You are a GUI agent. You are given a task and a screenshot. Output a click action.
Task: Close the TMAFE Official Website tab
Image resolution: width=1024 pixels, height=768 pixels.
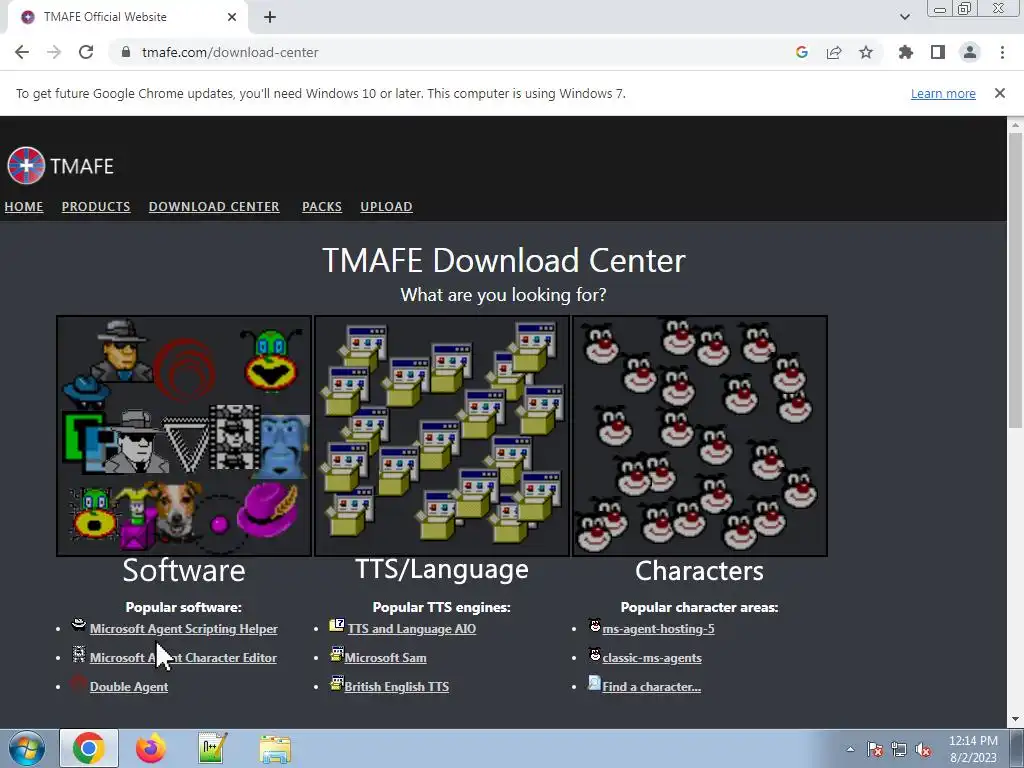[232, 17]
